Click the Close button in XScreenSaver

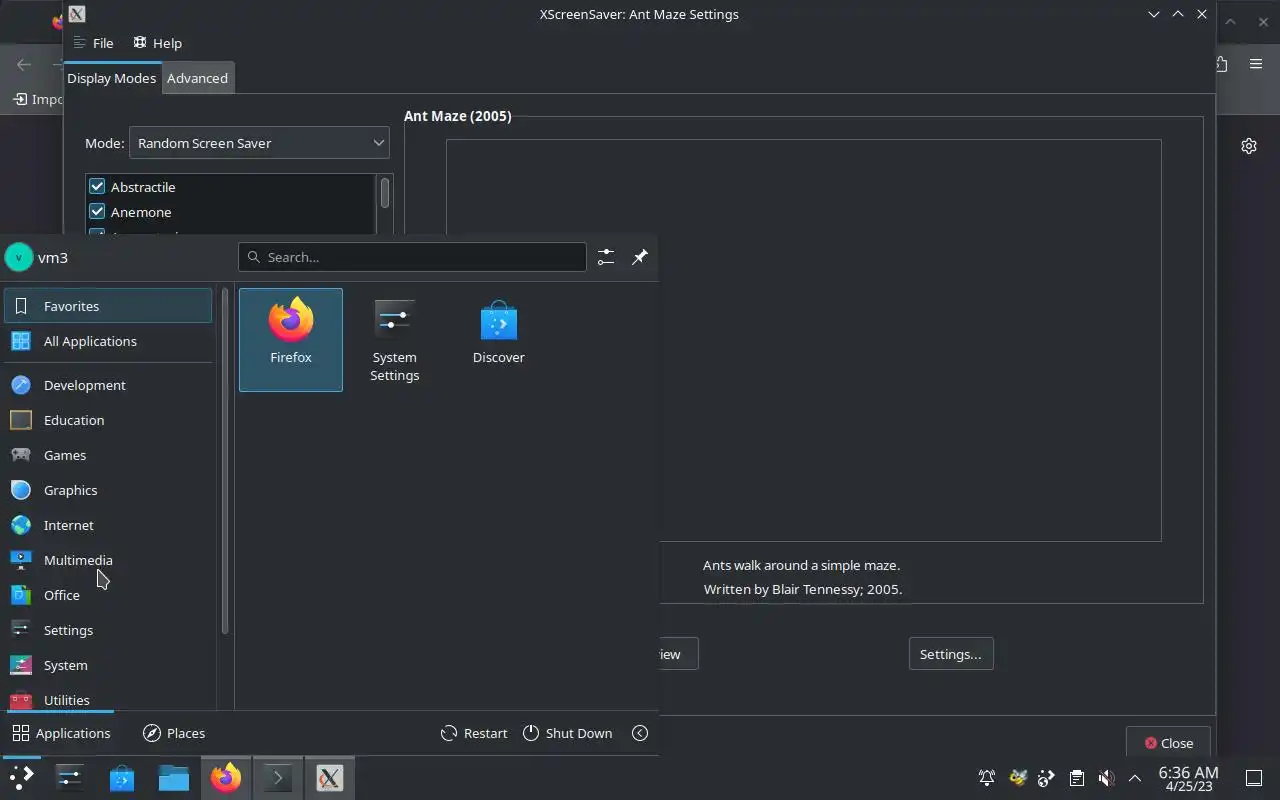(x=1168, y=743)
